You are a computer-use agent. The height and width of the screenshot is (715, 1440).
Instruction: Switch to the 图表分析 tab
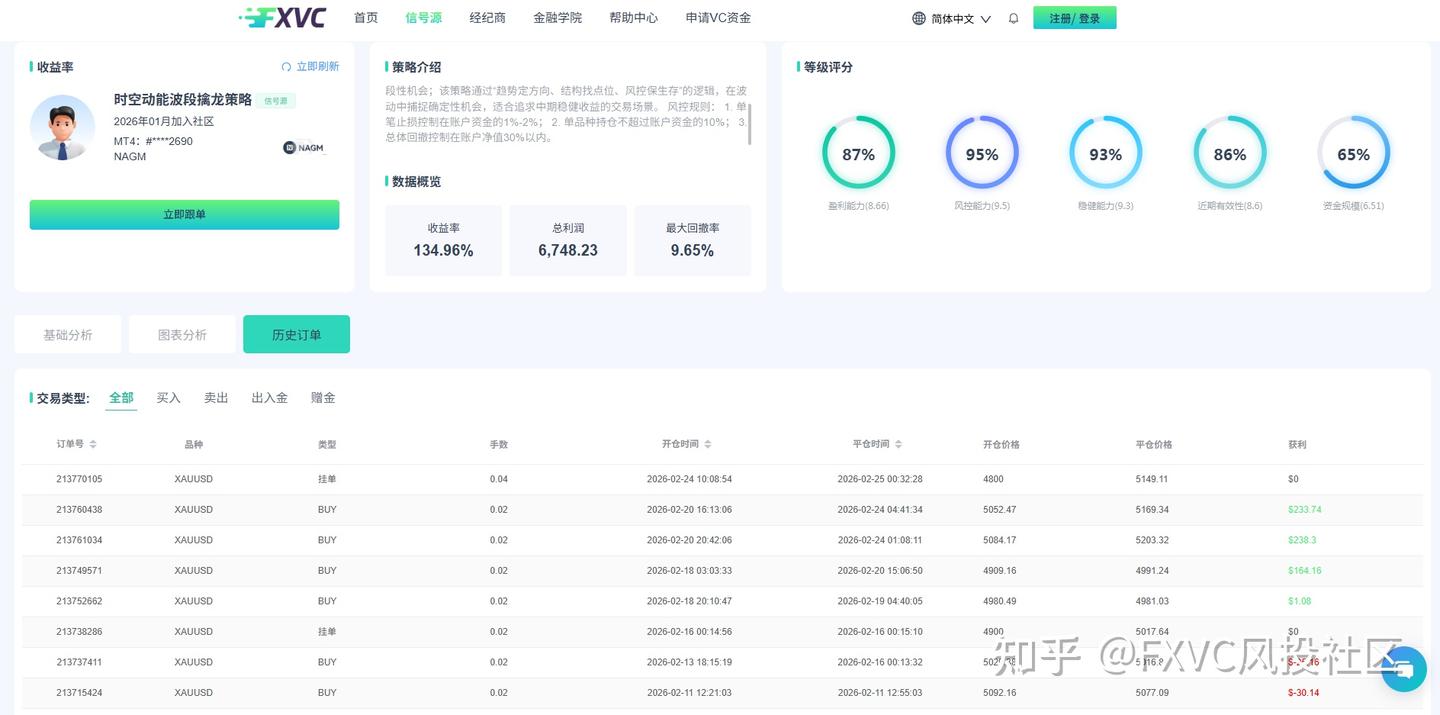click(x=182, y=334)
